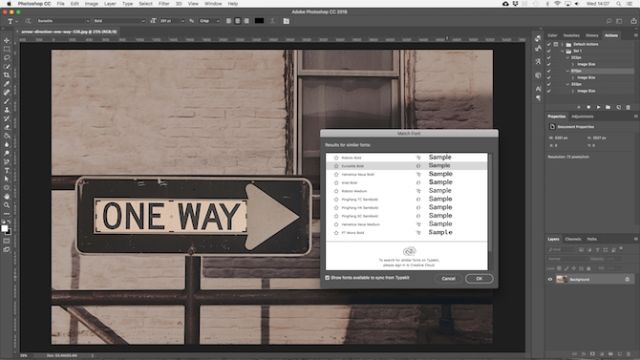Toggle the Character and Paragraph panels
The width and height of the screenshot is (640, 360).
pyautogui.click(x=286, y=21)
